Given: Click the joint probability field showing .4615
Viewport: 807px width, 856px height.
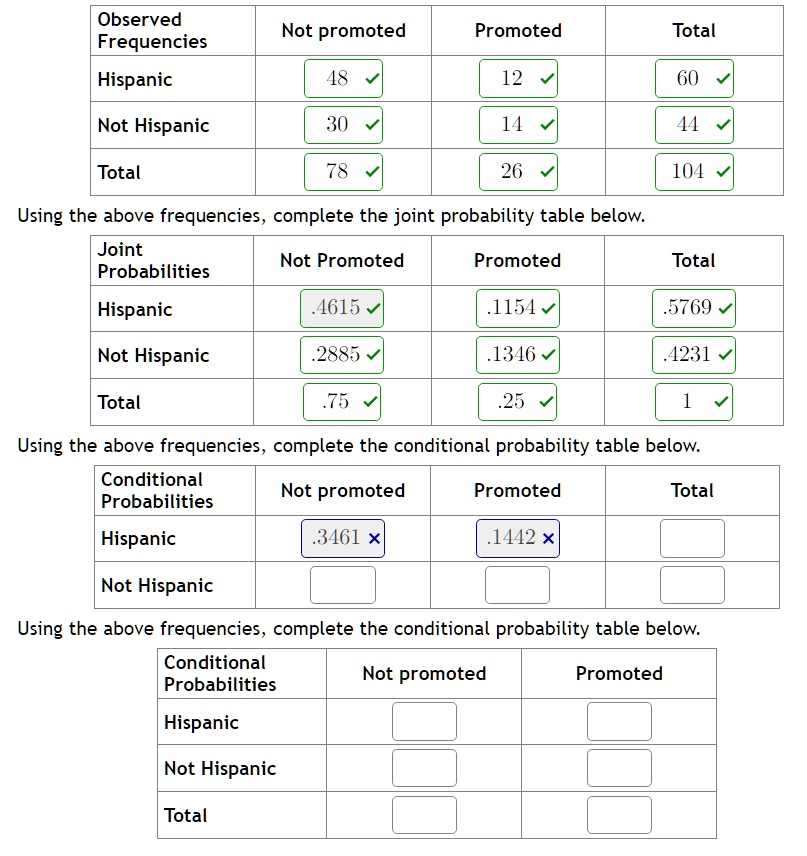Looking at the screenshot, I should click(x=342, y=308).
